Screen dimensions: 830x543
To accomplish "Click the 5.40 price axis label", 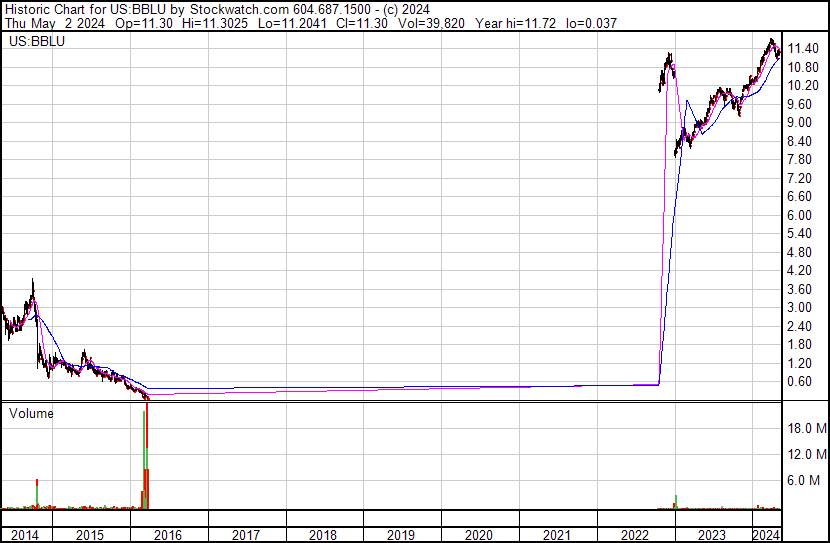I will click(799, 233).
